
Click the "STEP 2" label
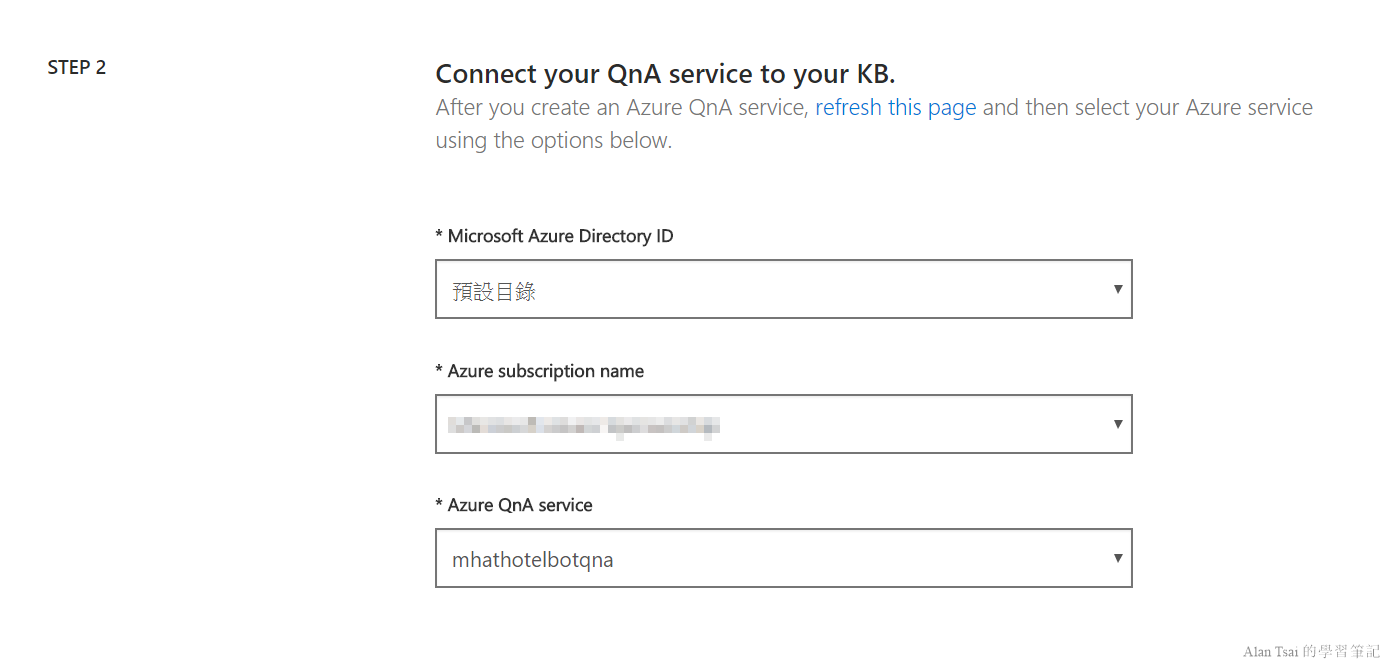[77, 68]
